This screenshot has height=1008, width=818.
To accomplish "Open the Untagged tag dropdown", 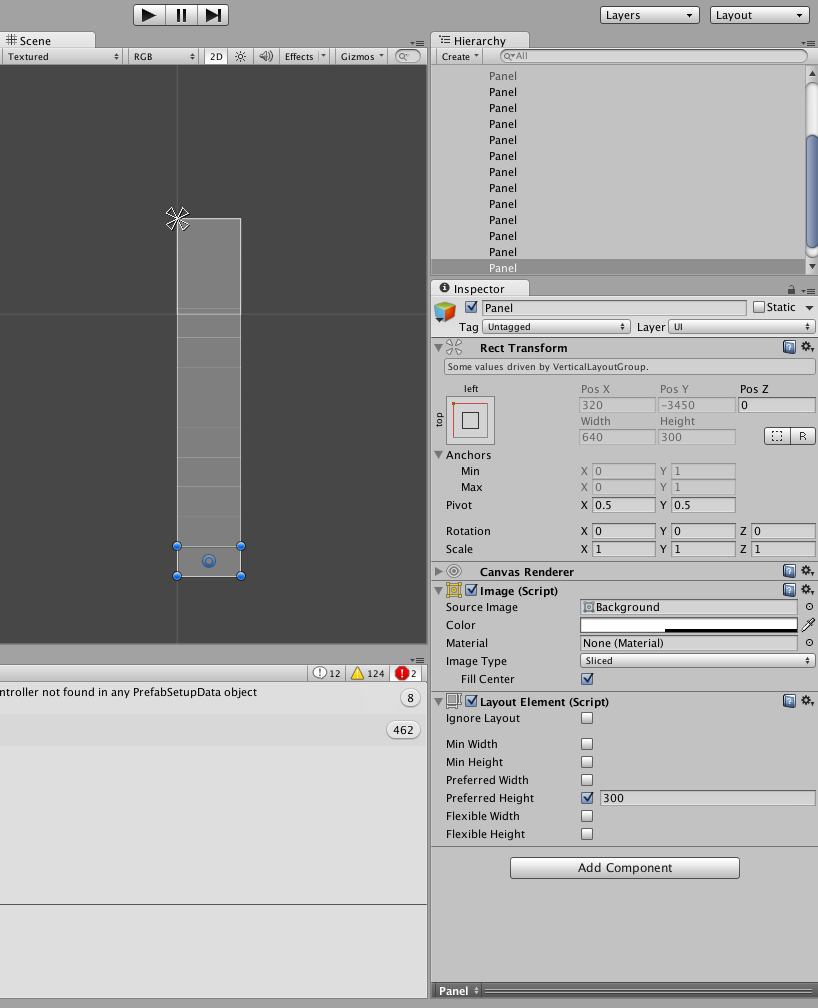I will [556, 326].
